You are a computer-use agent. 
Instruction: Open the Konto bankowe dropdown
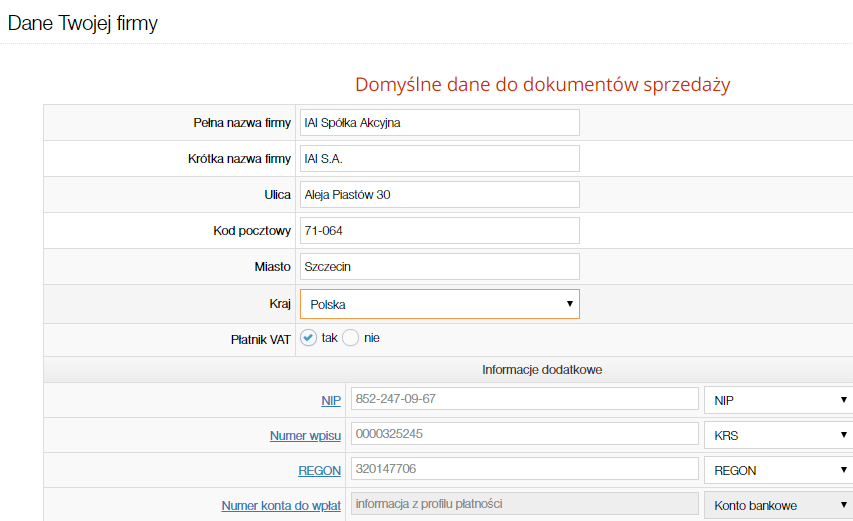(x=780, y=505)
